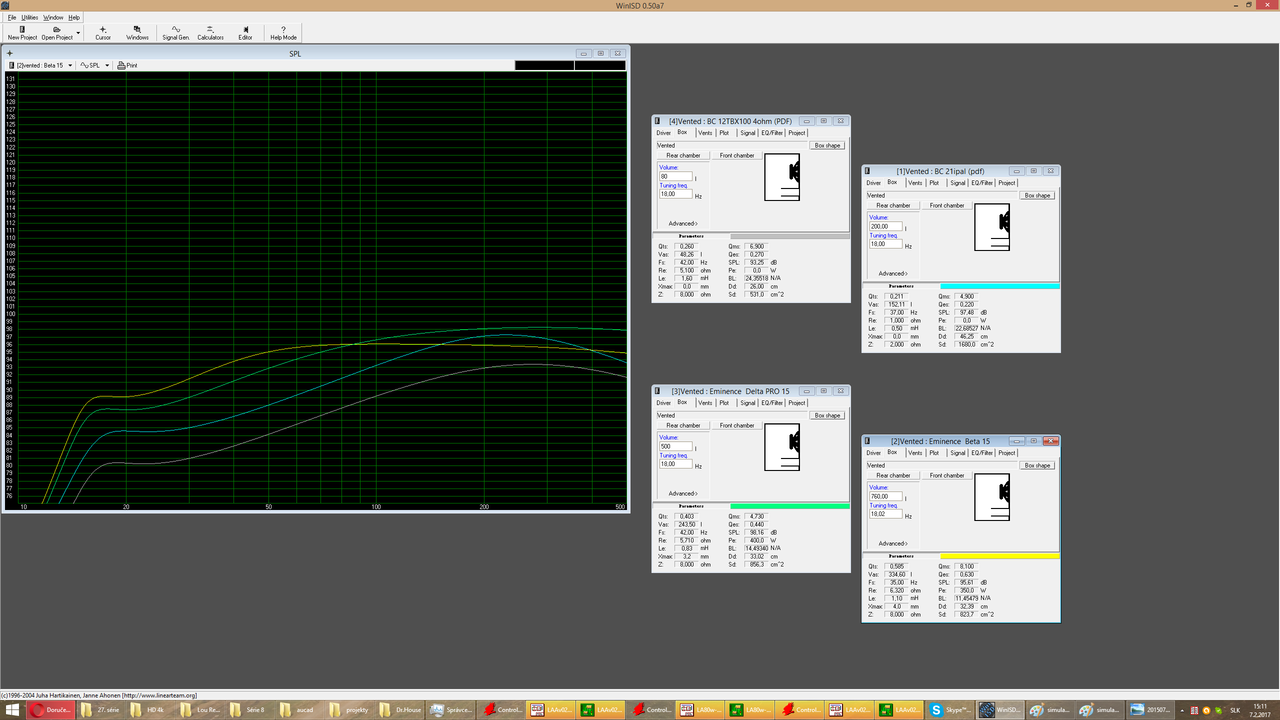
Task: Print the SPL graph
Action: 127,65
